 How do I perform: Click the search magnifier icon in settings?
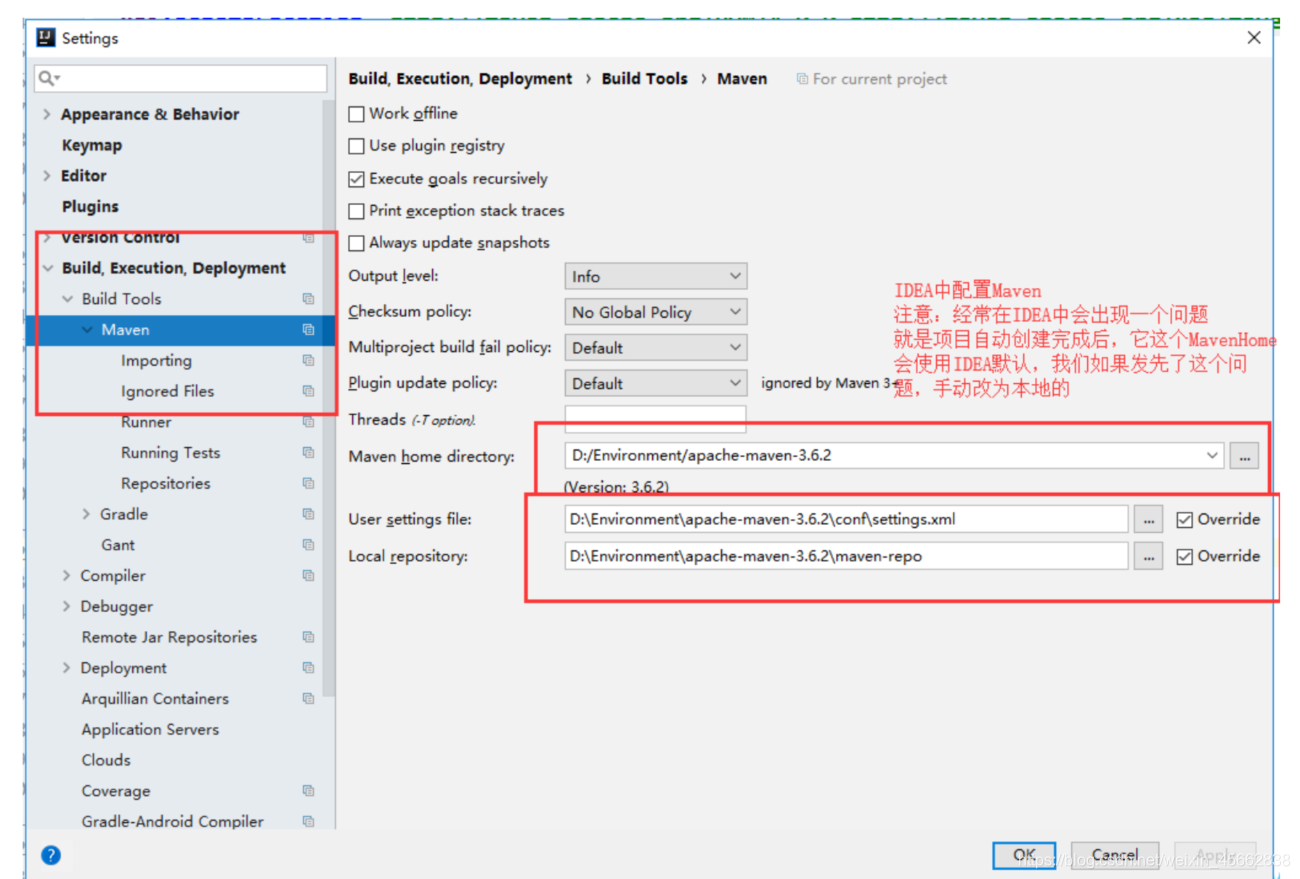(x=47, y=79)
